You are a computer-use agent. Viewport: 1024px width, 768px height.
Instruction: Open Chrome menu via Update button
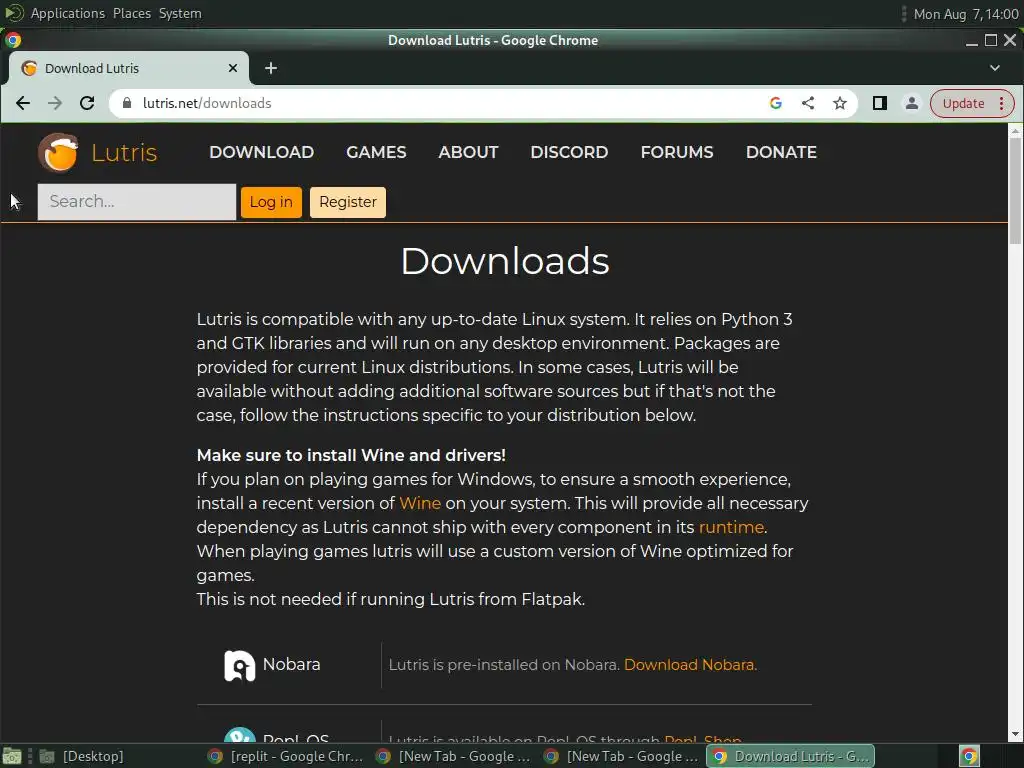[x=972, y=103]
